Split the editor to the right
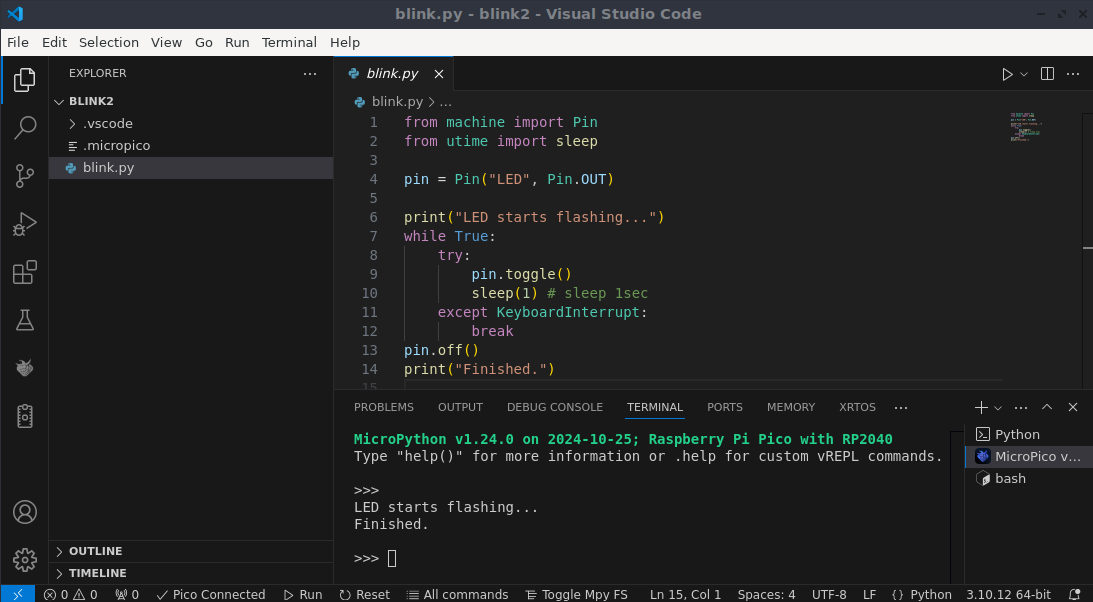Screen dimensions: 1093x602 [1047, 74]
